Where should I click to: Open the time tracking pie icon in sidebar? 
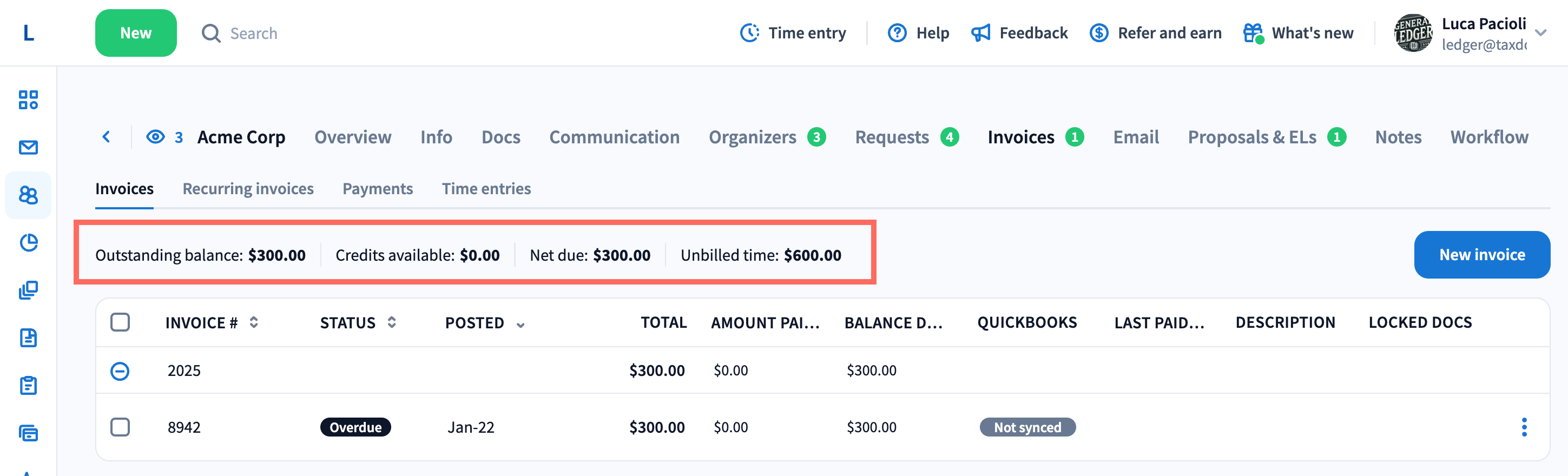click(28, 243)
